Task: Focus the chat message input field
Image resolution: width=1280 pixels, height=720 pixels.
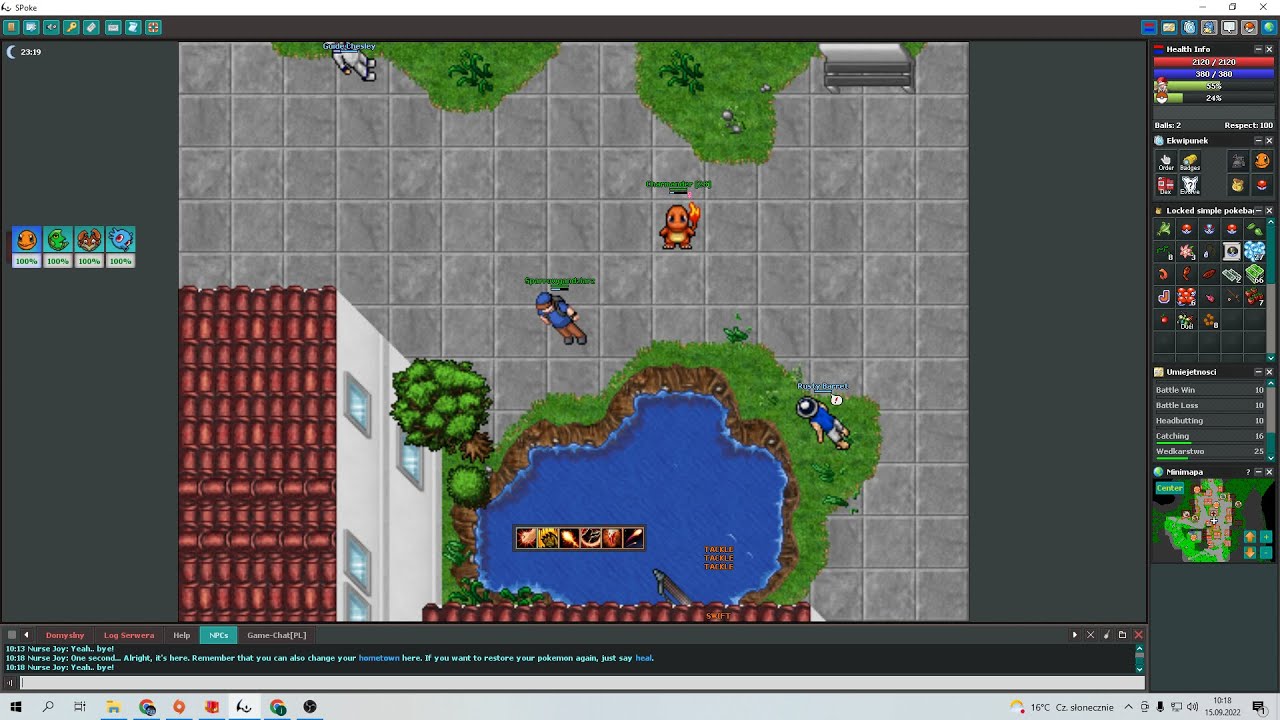Action: (x=582, y=683)
